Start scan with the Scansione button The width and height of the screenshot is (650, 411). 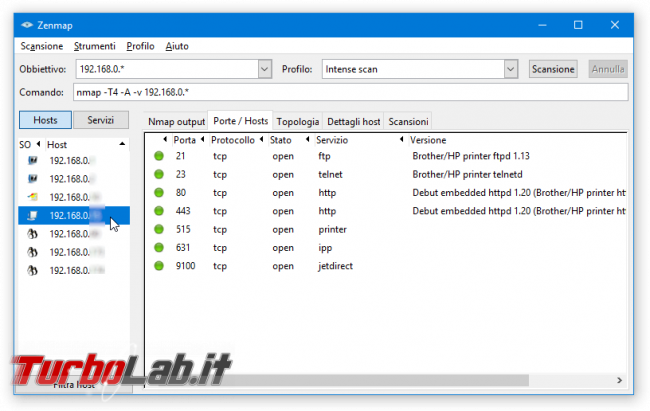pyautogui.click(x=553, y=69)
